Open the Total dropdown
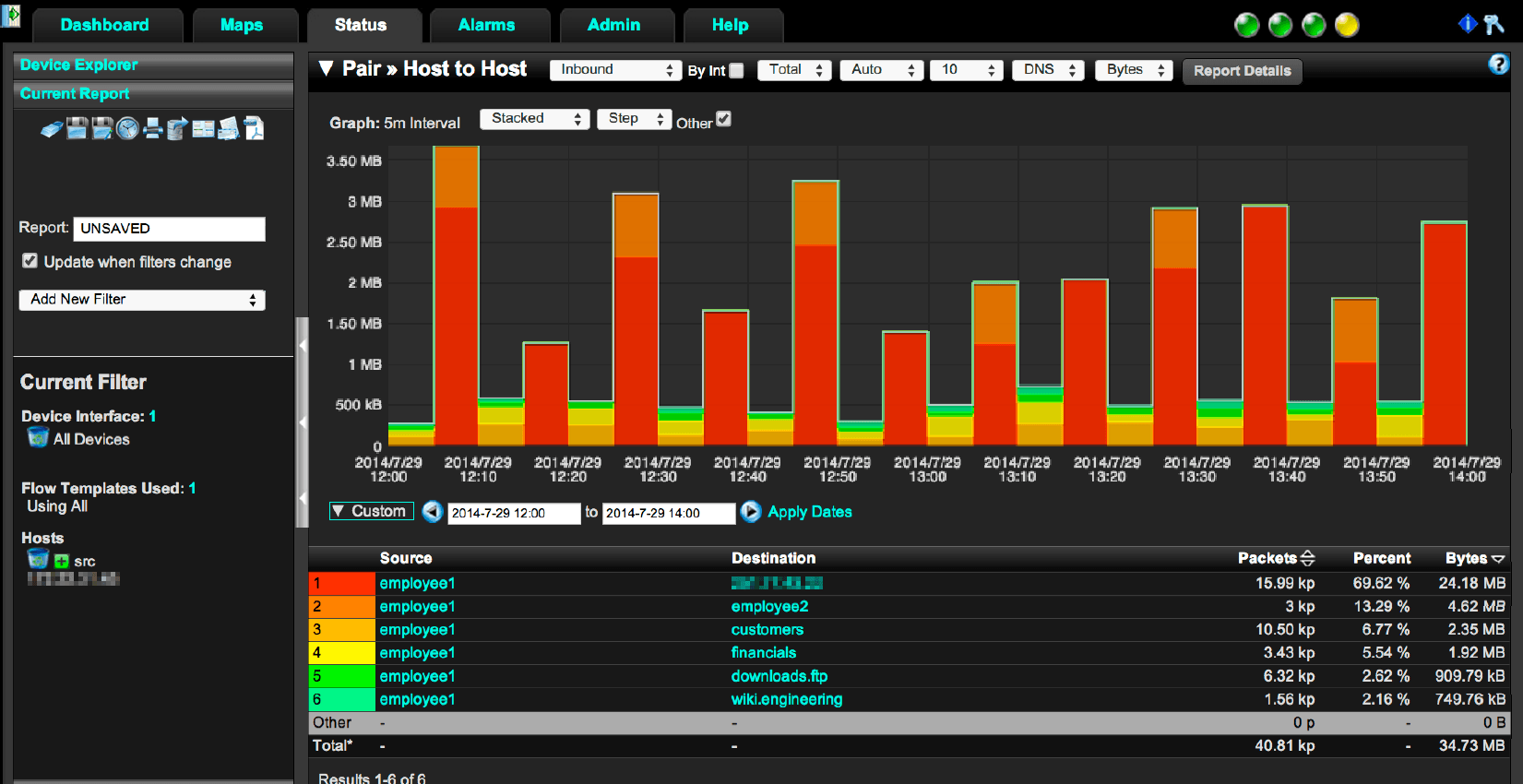 [795, 70]
